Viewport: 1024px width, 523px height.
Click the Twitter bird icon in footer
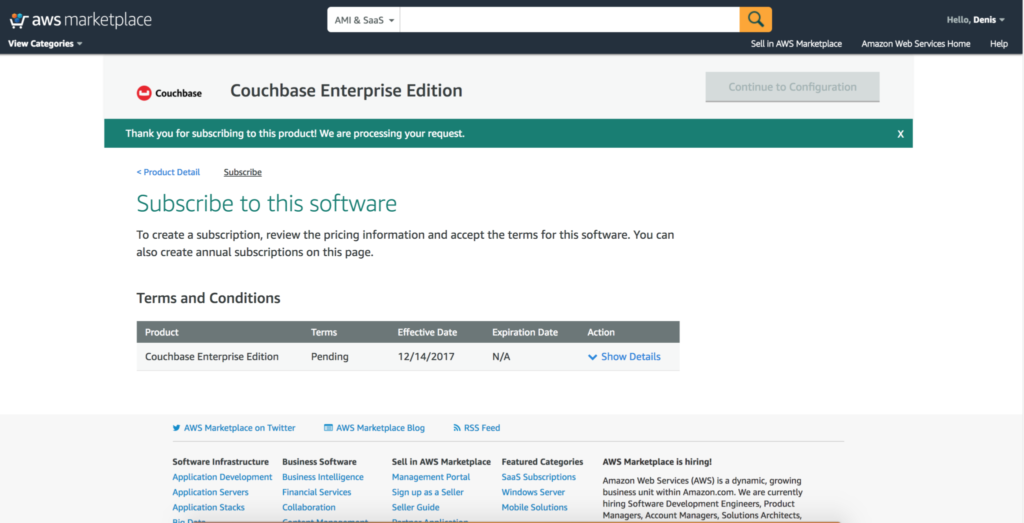[176, 428]
